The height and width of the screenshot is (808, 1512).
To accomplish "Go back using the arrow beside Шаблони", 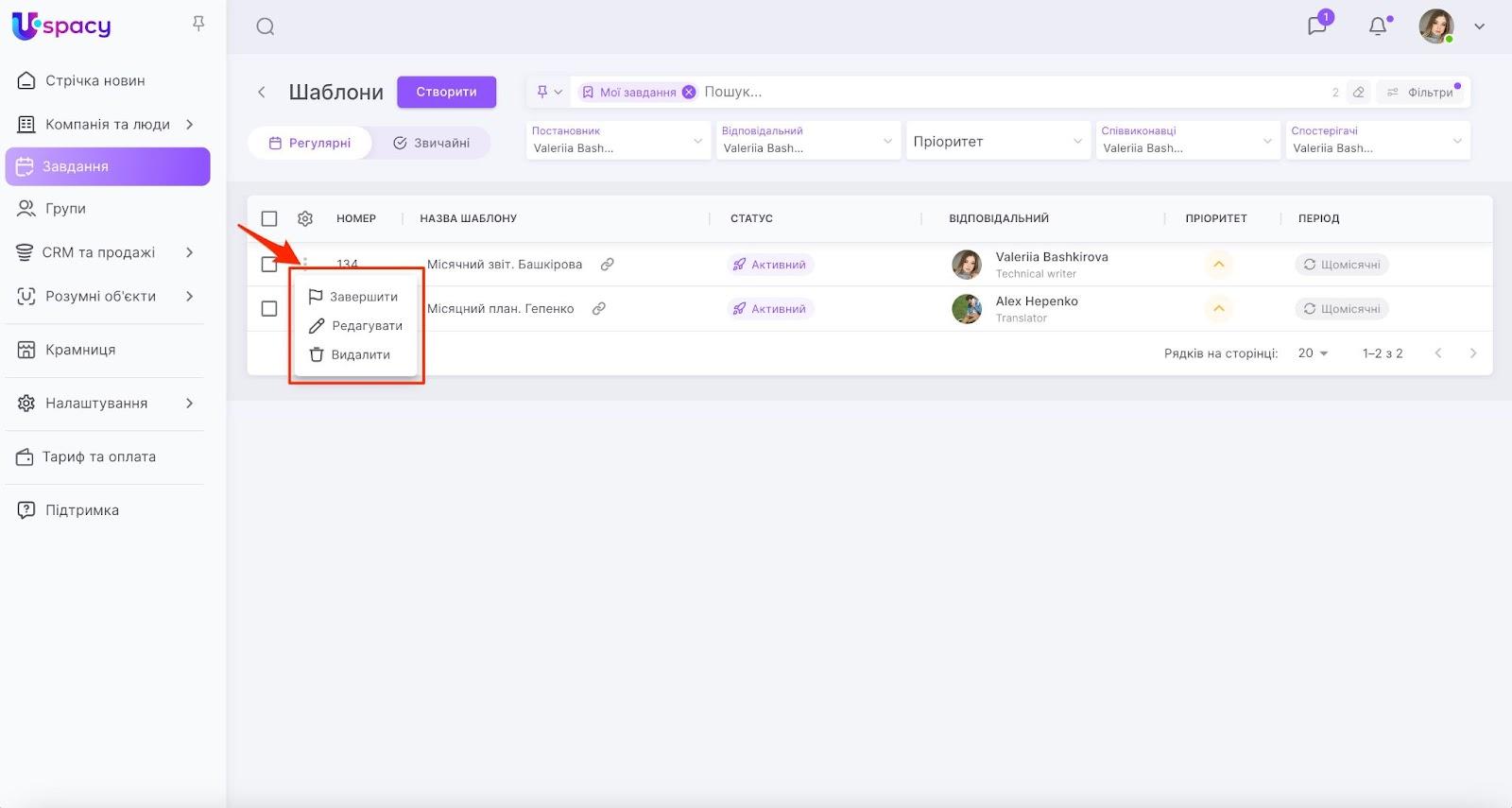I will [x=262, y=92].
